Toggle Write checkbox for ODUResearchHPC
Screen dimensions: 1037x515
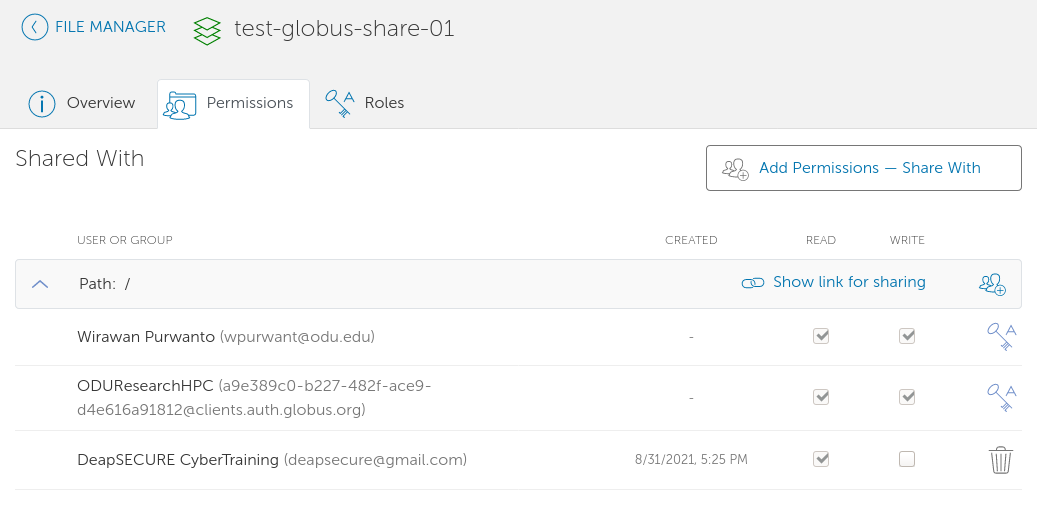[x=907, y=397]
